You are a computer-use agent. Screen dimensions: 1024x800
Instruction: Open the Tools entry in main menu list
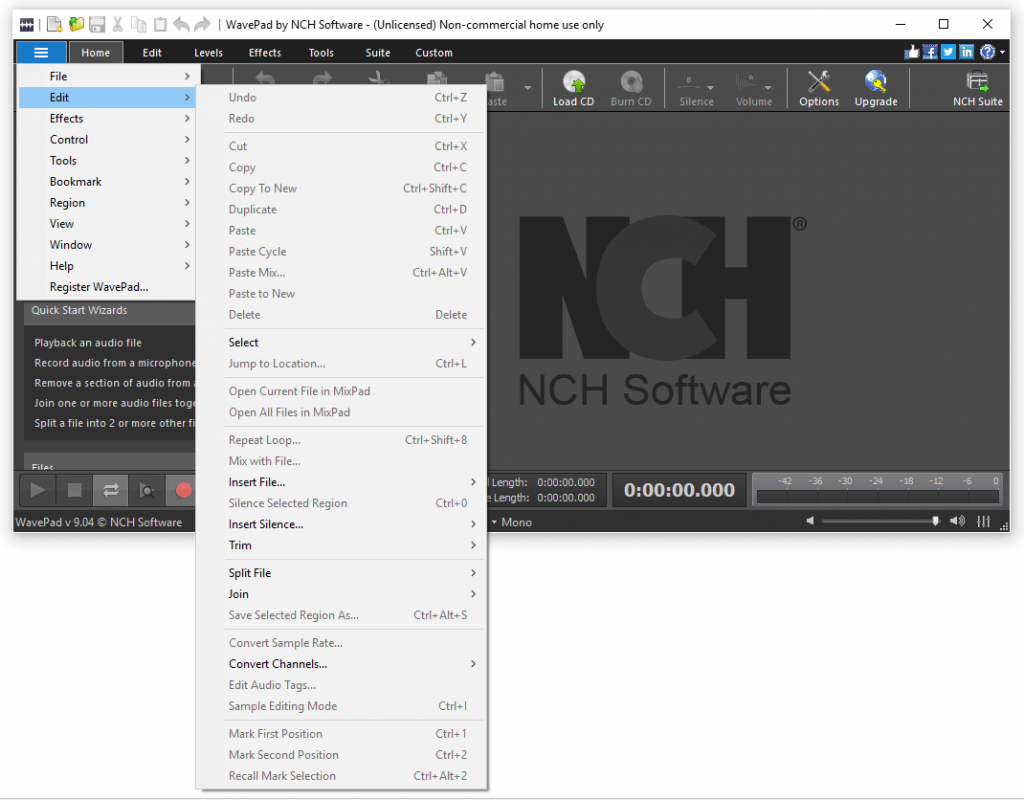click(106, 161)
